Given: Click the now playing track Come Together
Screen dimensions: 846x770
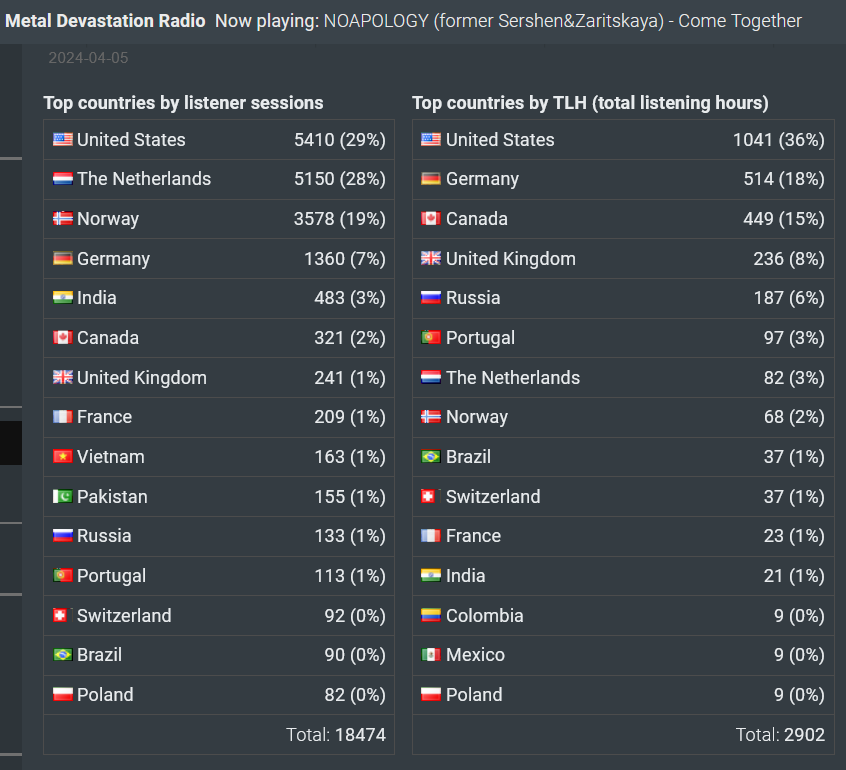Looking at the screenshot, I should pyautogui.click(x=740, y=21).
